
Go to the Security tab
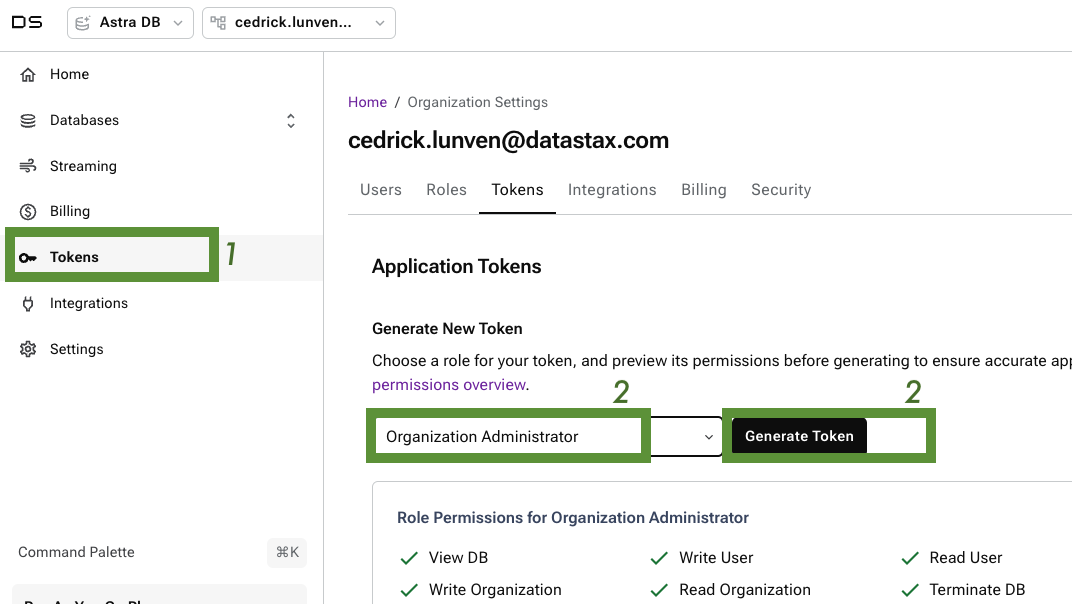781,190
